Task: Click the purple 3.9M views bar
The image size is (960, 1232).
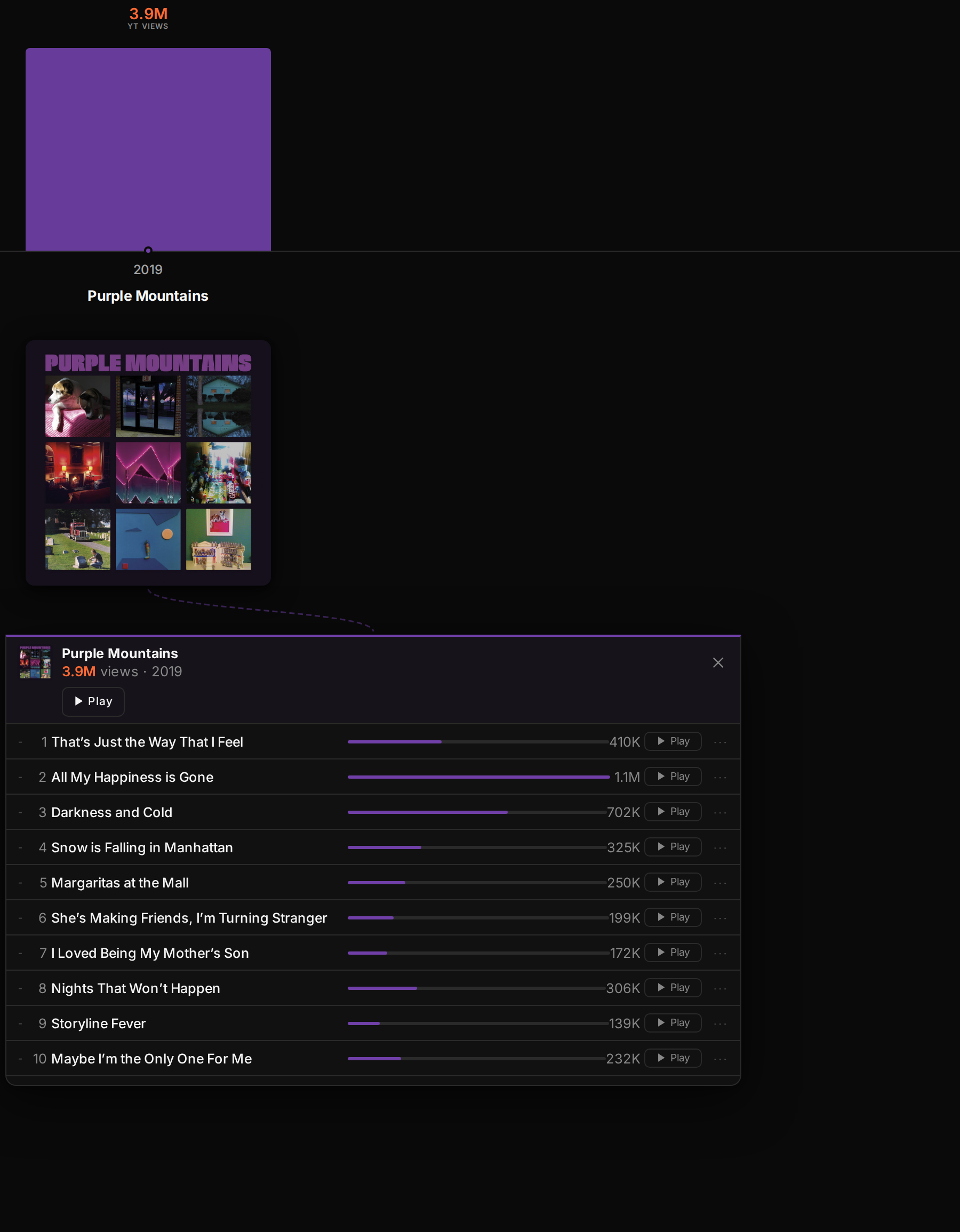Action: 148,149
